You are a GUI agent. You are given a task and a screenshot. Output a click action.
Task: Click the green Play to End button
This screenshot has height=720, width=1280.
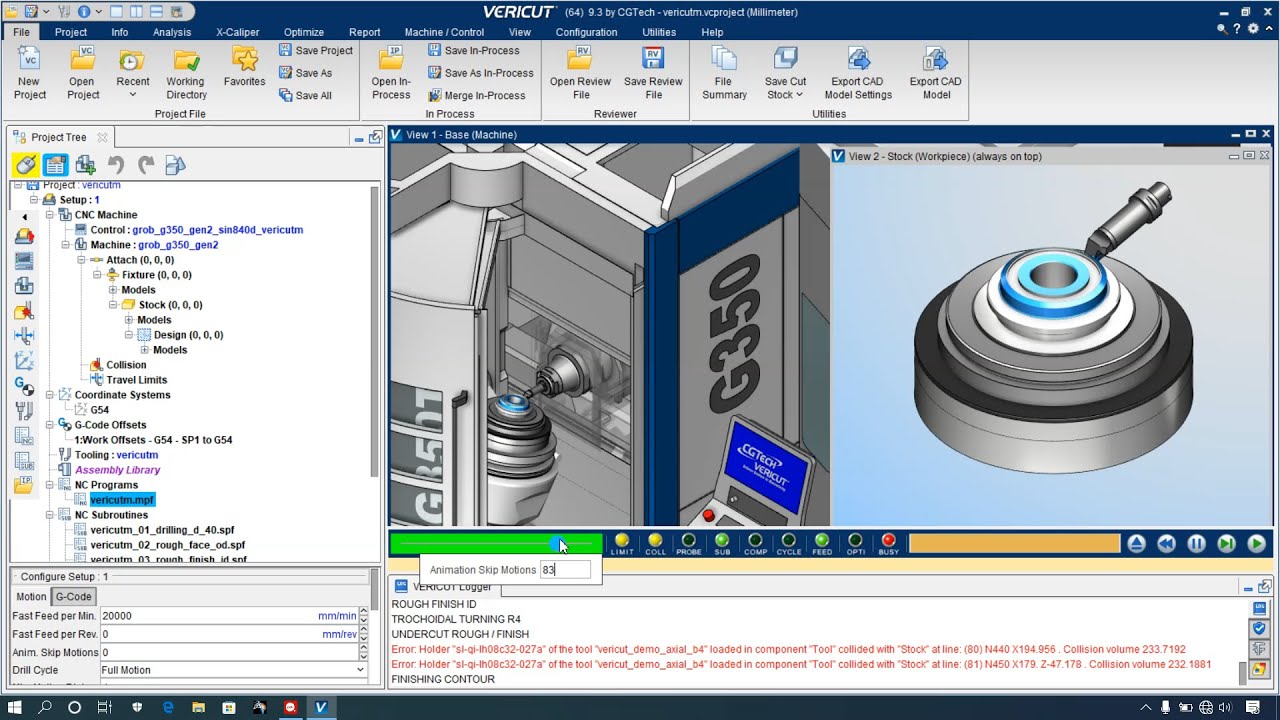coord(1256,544)
